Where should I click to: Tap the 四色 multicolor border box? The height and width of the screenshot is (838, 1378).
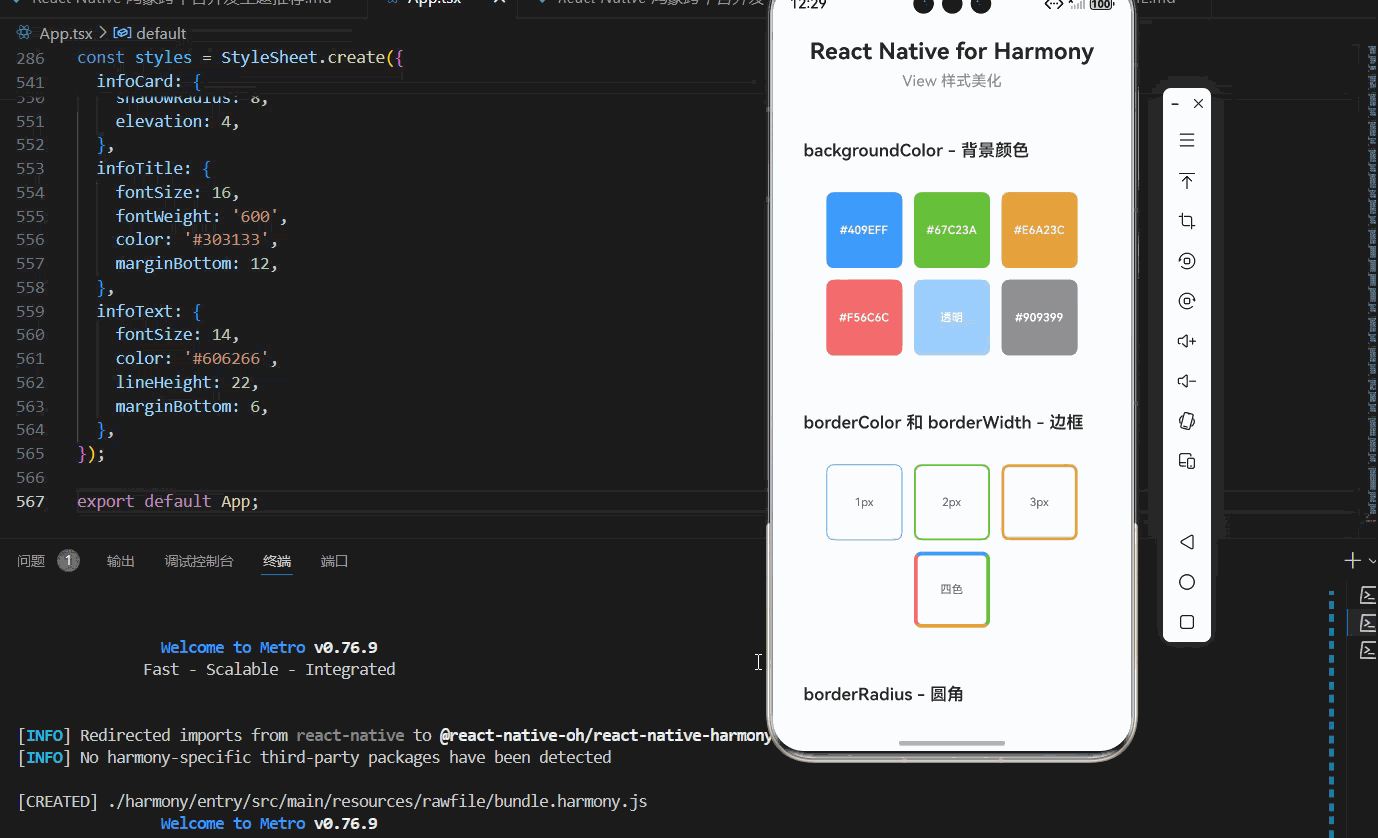pyautogui.click(x=952, y=589)
